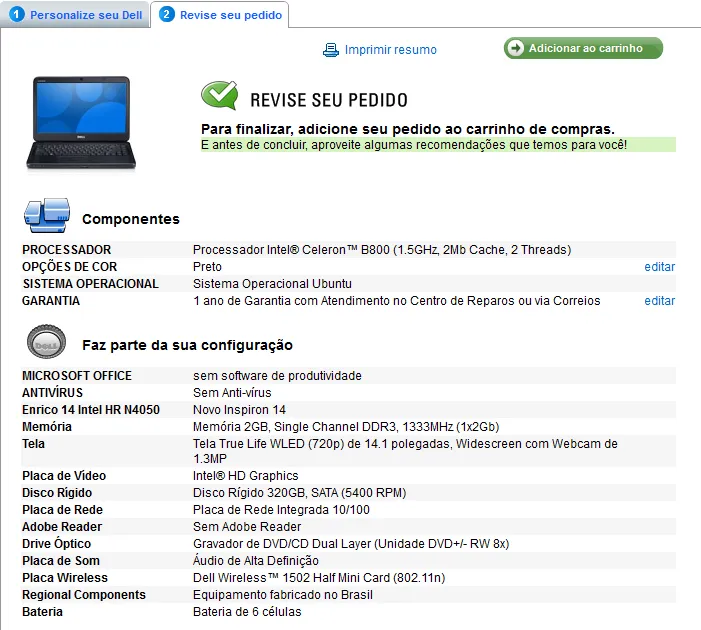Click the Tela True Life WLED description
701x630 pixels.
point(405,451)
